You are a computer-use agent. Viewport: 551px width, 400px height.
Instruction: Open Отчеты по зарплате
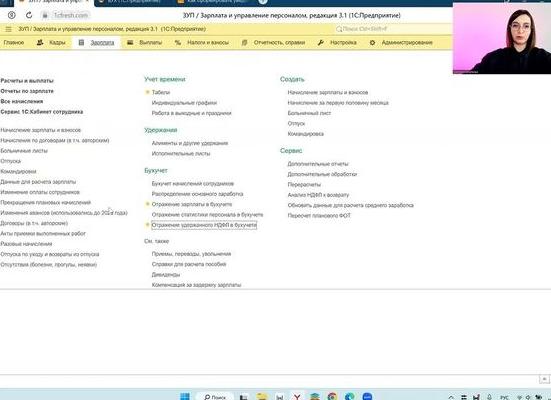click(27, 91)
